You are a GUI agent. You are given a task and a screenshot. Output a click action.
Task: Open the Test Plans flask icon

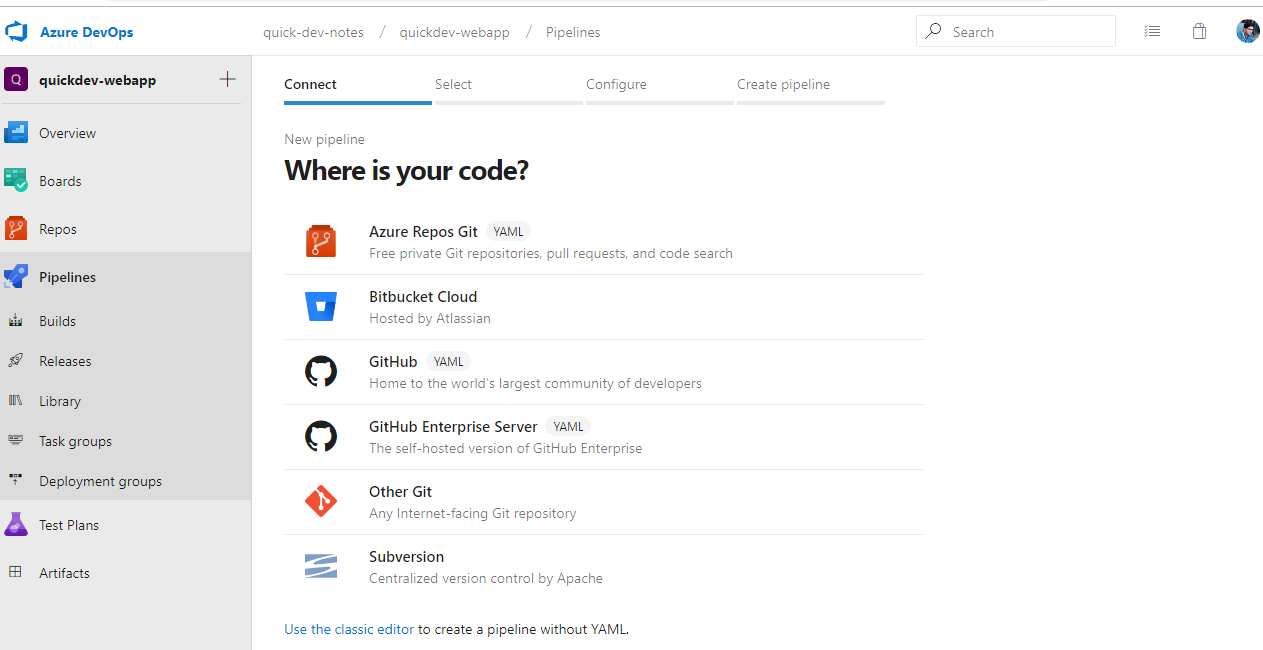[16, 525]
